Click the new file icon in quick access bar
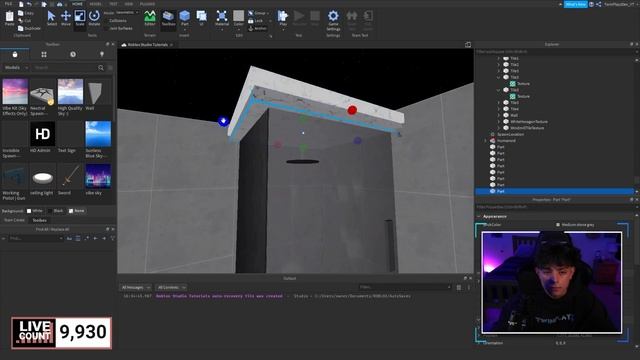 (21, 4)
